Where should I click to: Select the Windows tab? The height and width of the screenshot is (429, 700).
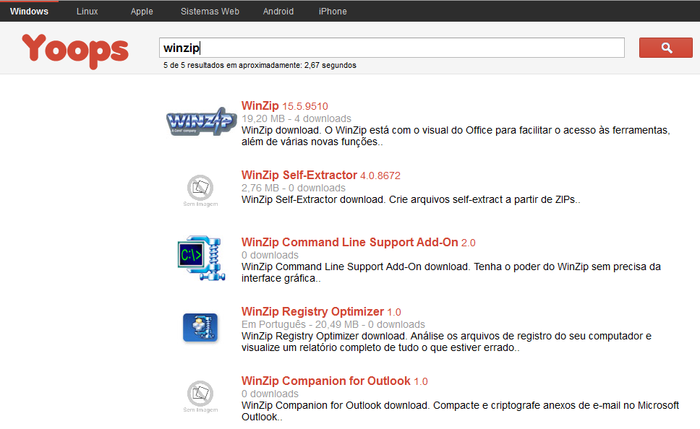coord(29,11)
